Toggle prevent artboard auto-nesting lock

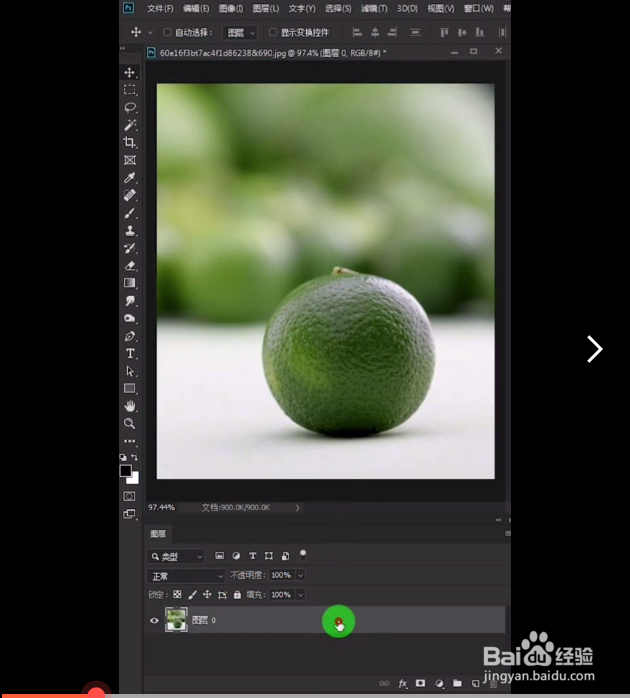point(222,595)
